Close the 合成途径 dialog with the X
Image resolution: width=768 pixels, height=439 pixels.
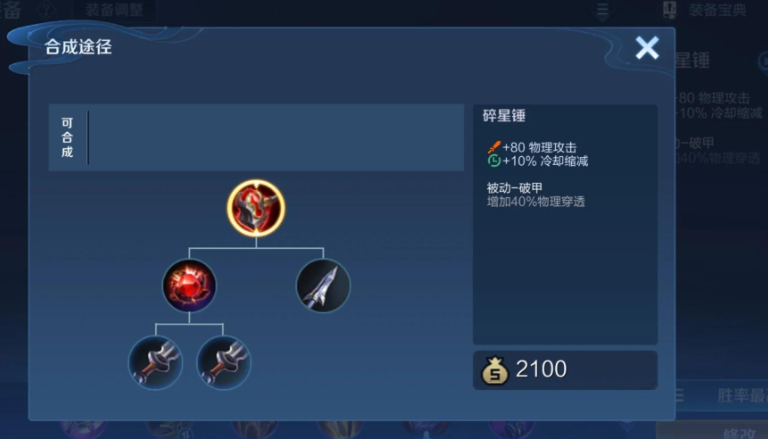[x=647, y=48]
